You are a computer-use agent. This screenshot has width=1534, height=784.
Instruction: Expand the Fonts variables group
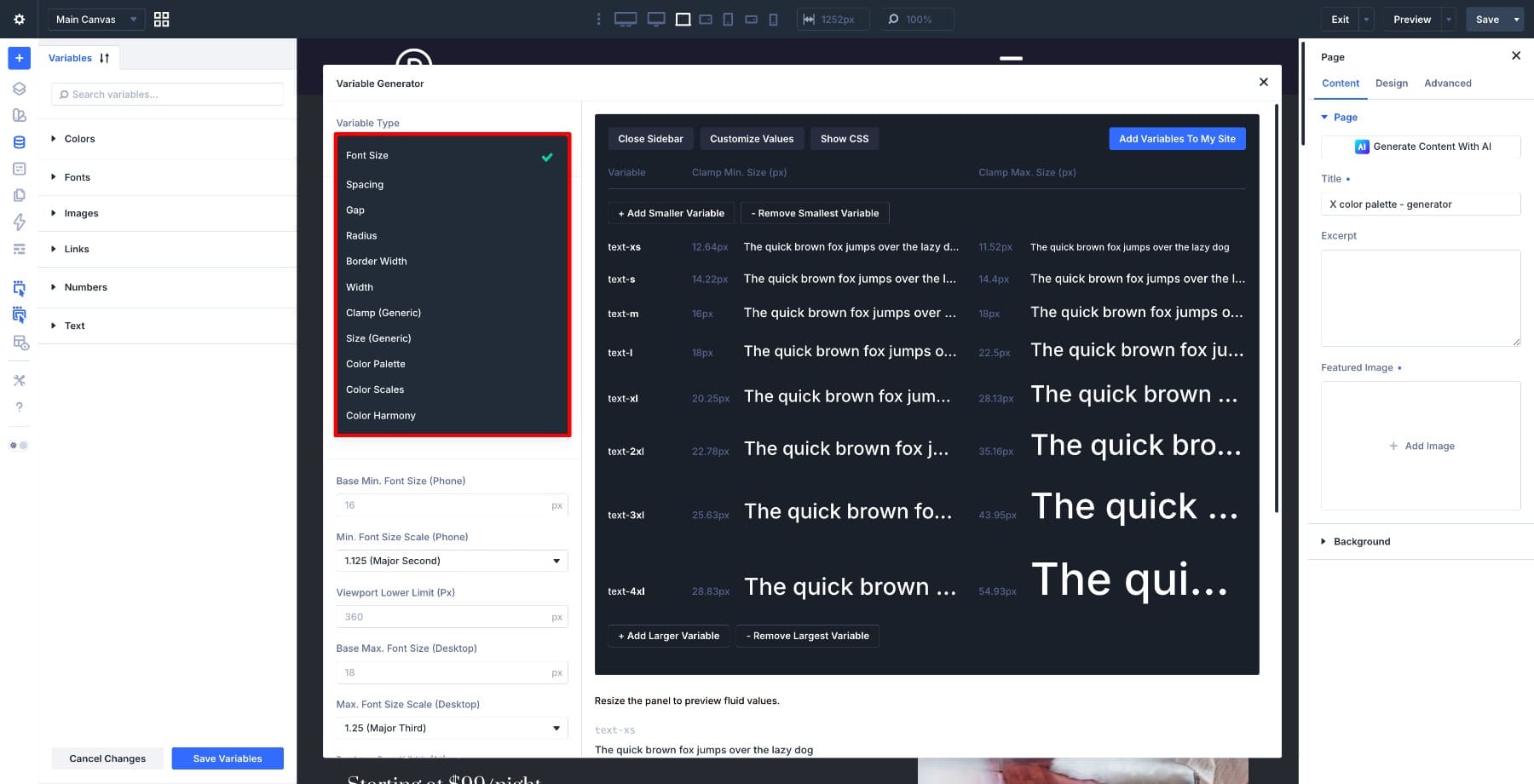tap(167, 177)
